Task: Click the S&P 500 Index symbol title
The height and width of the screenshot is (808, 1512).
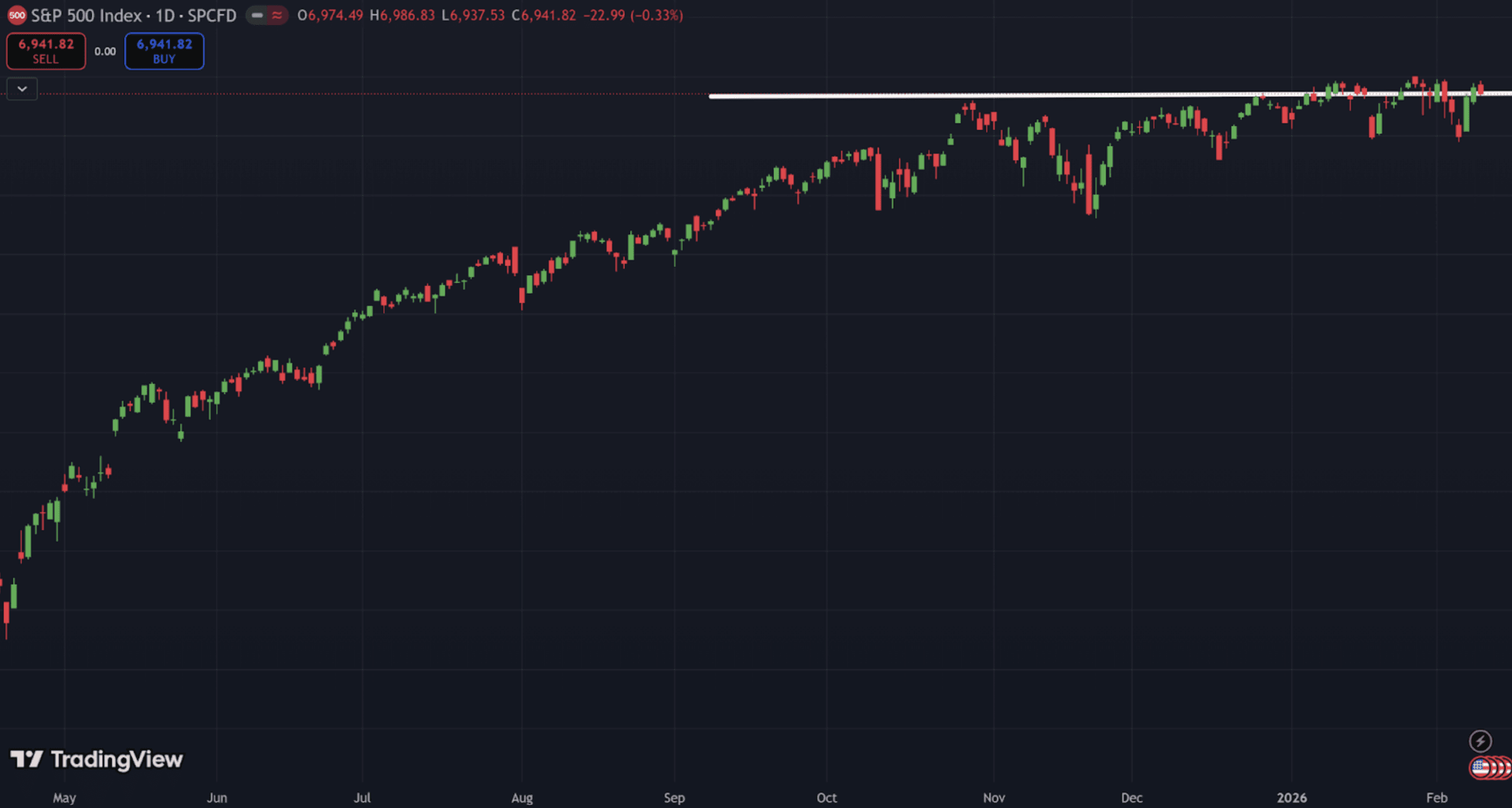Action: [86, 15]
